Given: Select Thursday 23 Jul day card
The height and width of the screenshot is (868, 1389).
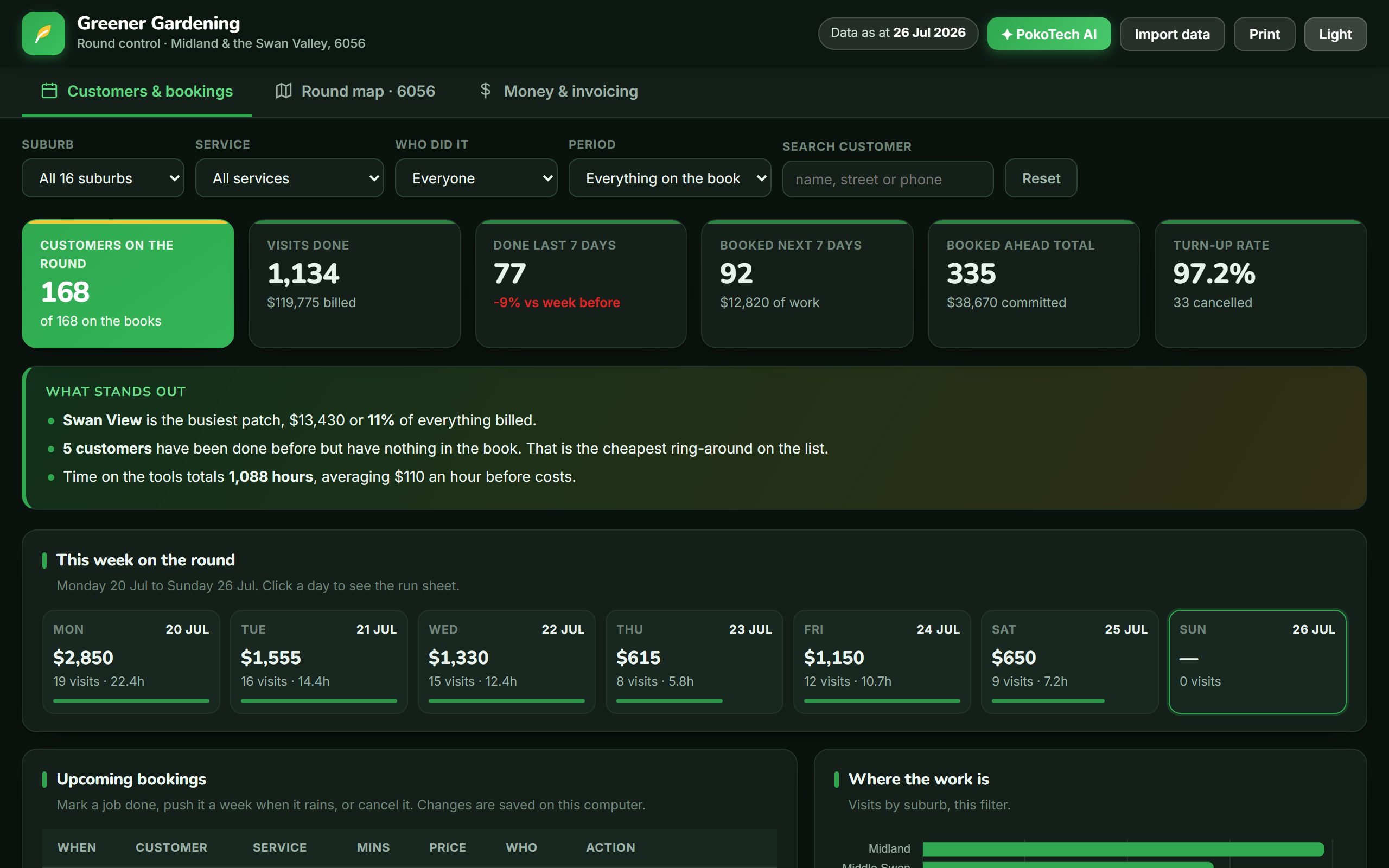Looking at the screenshot, I should (694, 661).
